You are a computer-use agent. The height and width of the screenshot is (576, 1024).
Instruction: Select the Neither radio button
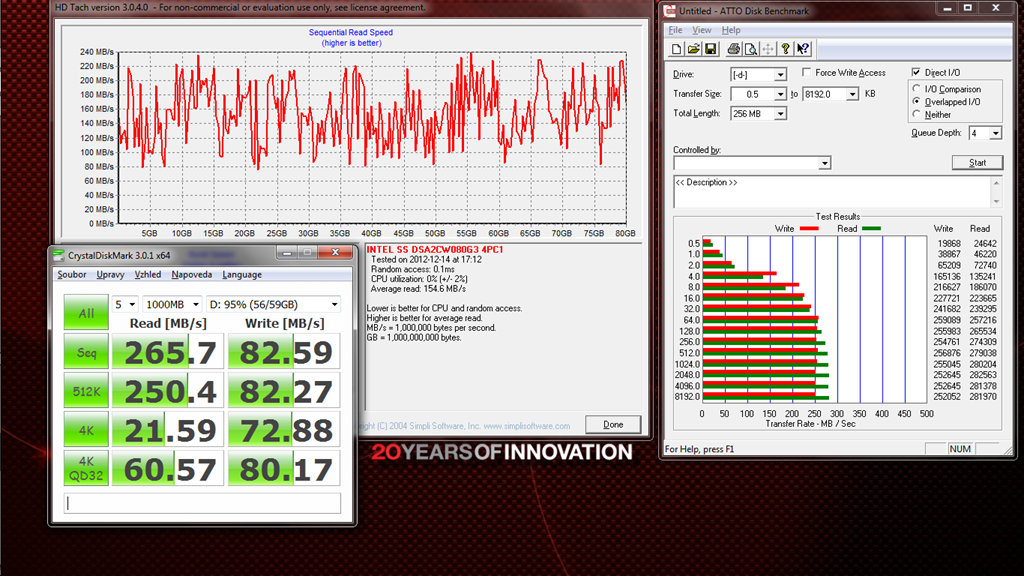[917, 115]
